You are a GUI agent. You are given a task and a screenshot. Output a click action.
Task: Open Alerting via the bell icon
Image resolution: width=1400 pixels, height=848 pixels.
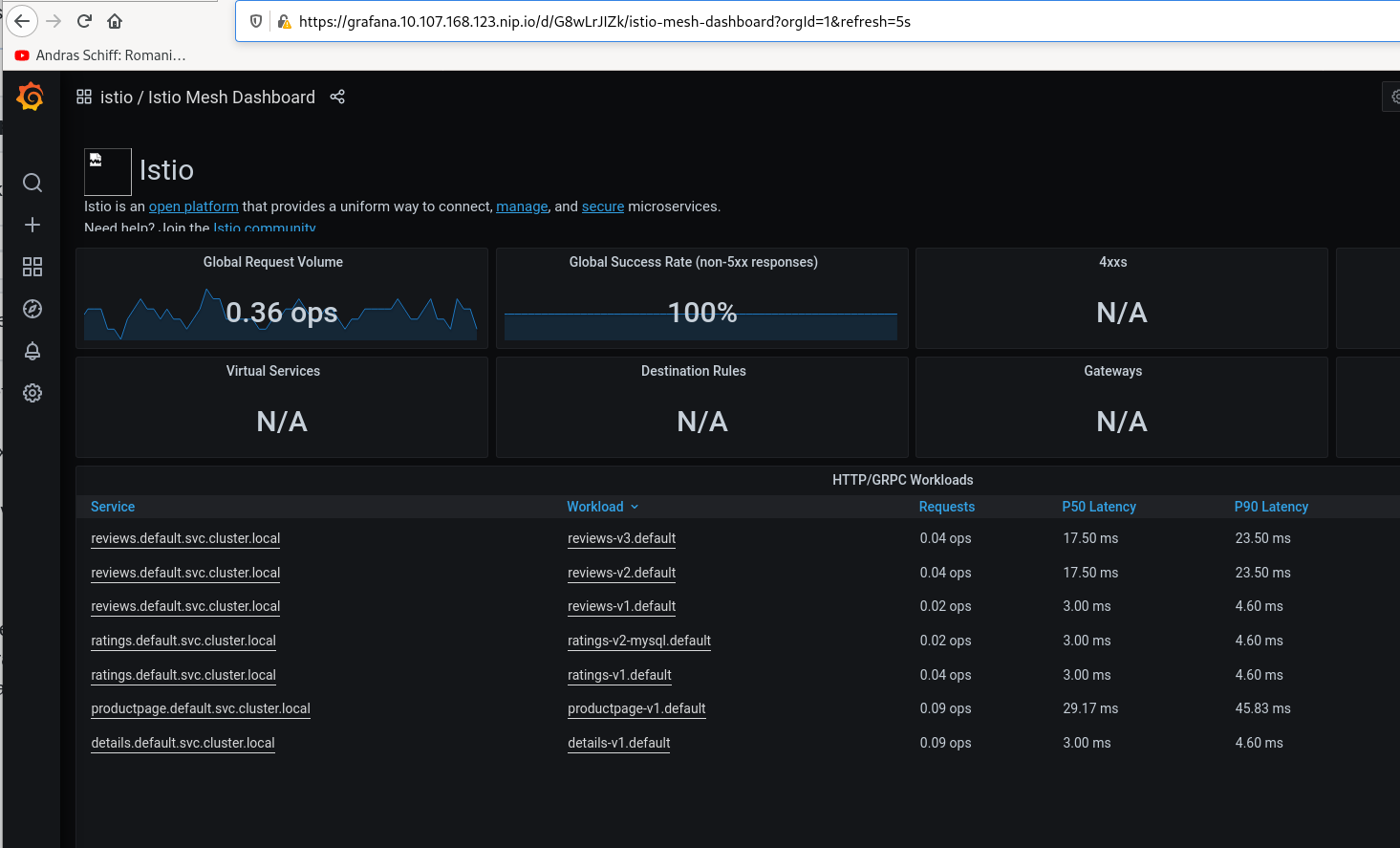(32, 351)
